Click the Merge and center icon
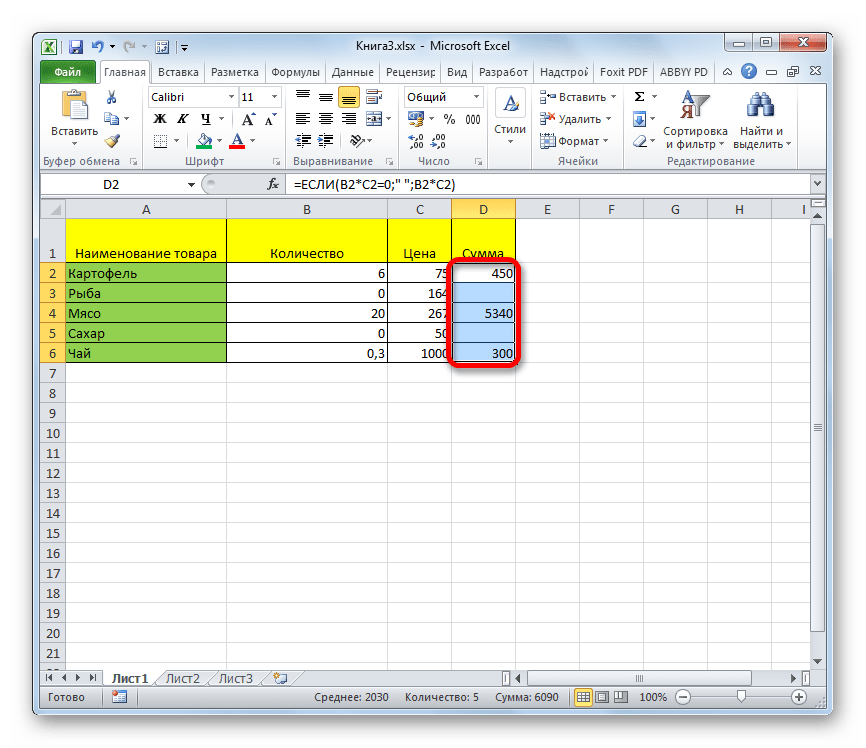 (x=374, y=119)
